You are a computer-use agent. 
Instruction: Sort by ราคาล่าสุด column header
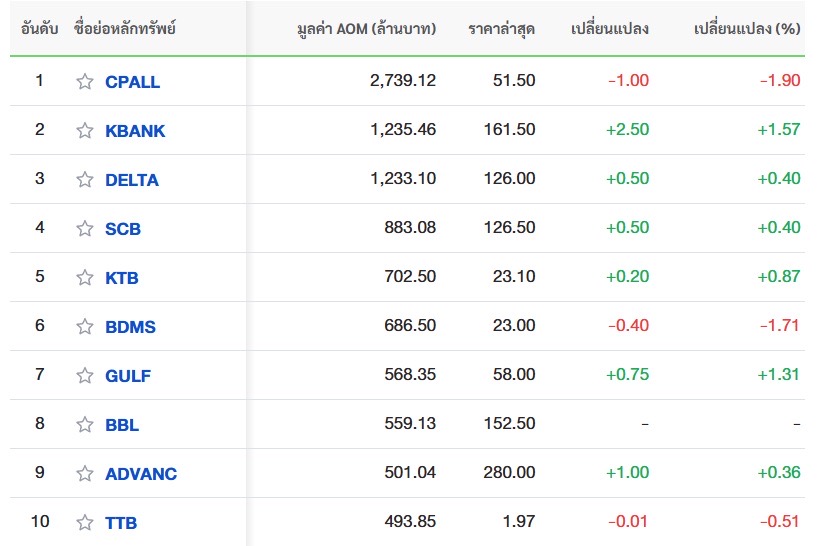click(501, 28)
